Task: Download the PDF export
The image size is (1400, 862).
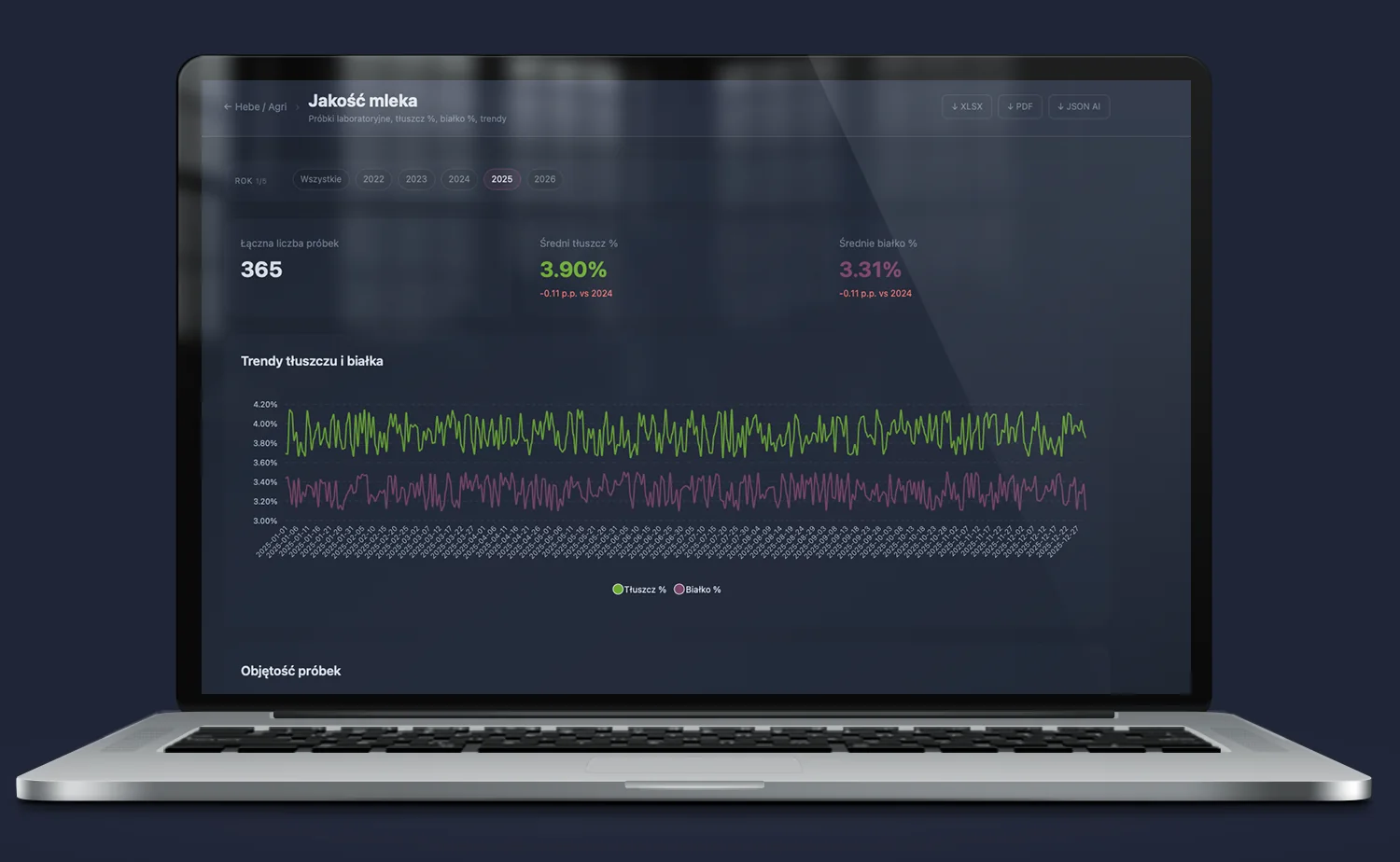Action: click(x=1019, y=107)
